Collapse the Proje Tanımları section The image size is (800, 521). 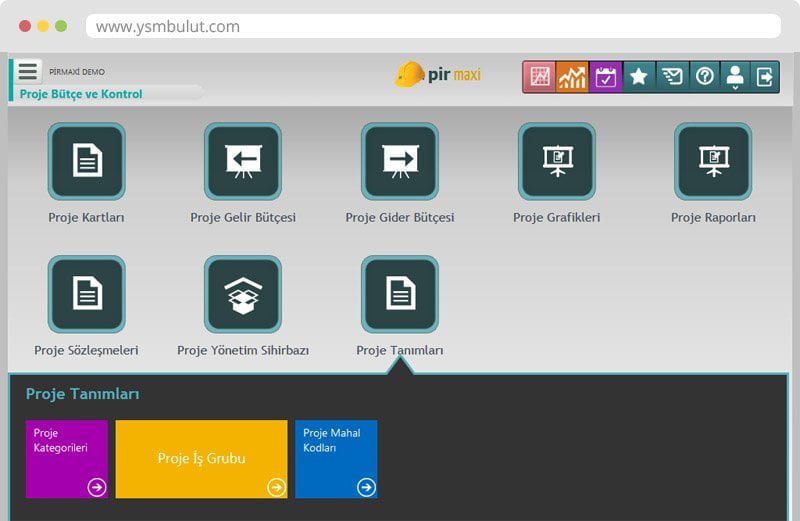(x=400, y=295)
